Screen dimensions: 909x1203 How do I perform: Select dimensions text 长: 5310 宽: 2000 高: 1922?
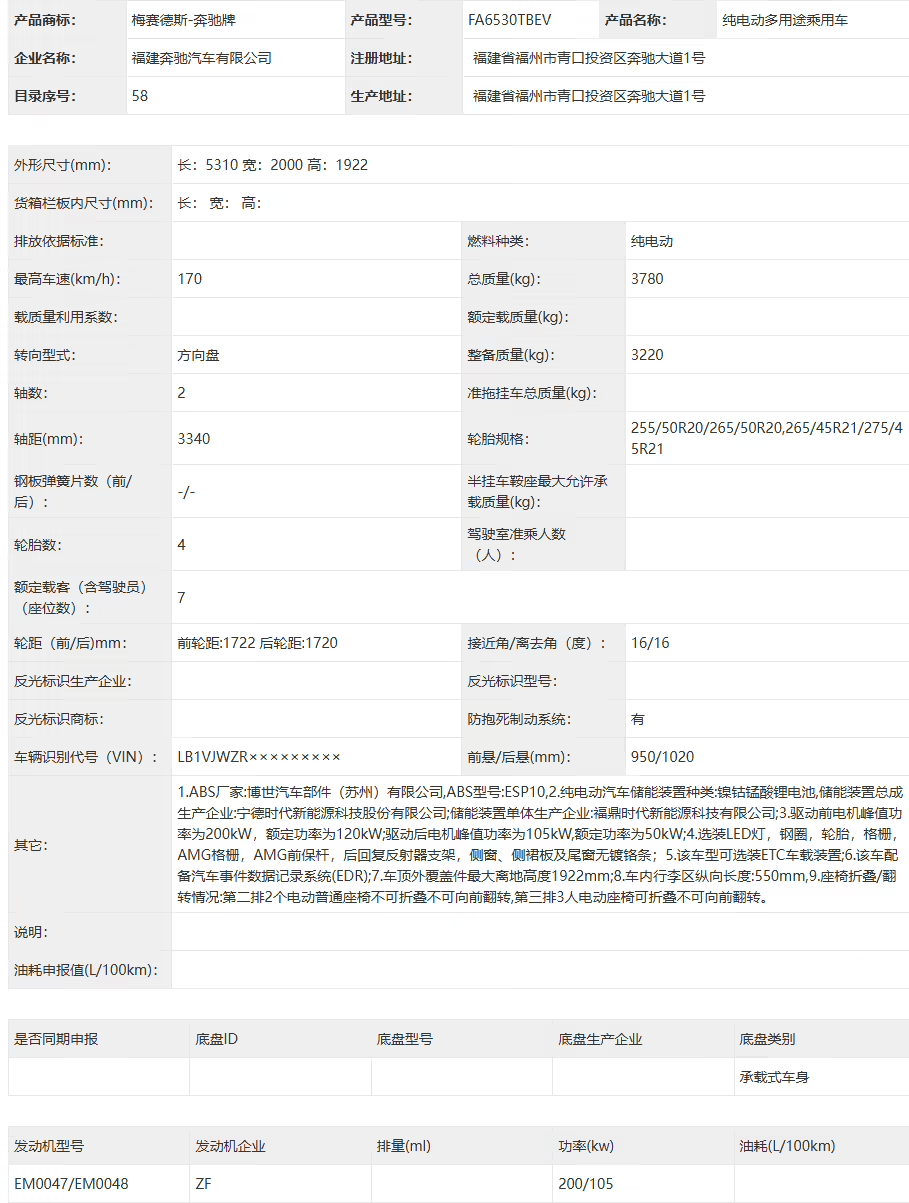(x=273, y=165)
